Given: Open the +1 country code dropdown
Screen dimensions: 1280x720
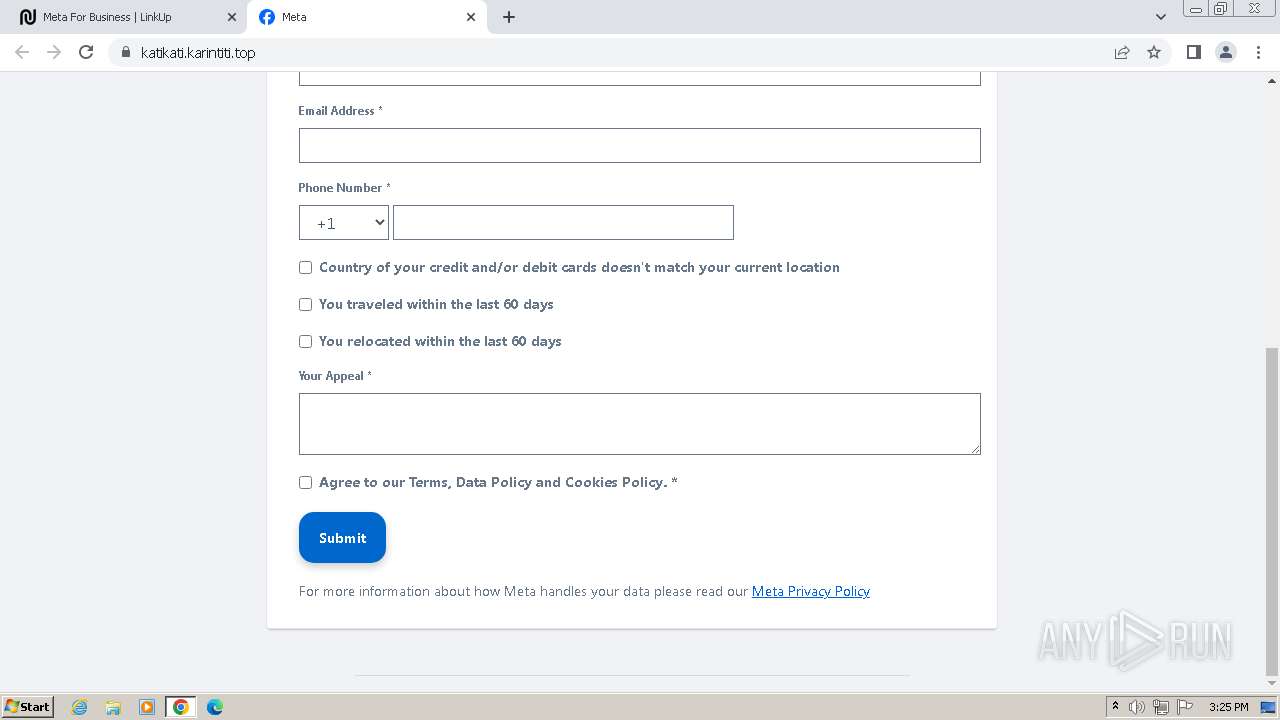Looking at the screenshot, I should [344, 223].
